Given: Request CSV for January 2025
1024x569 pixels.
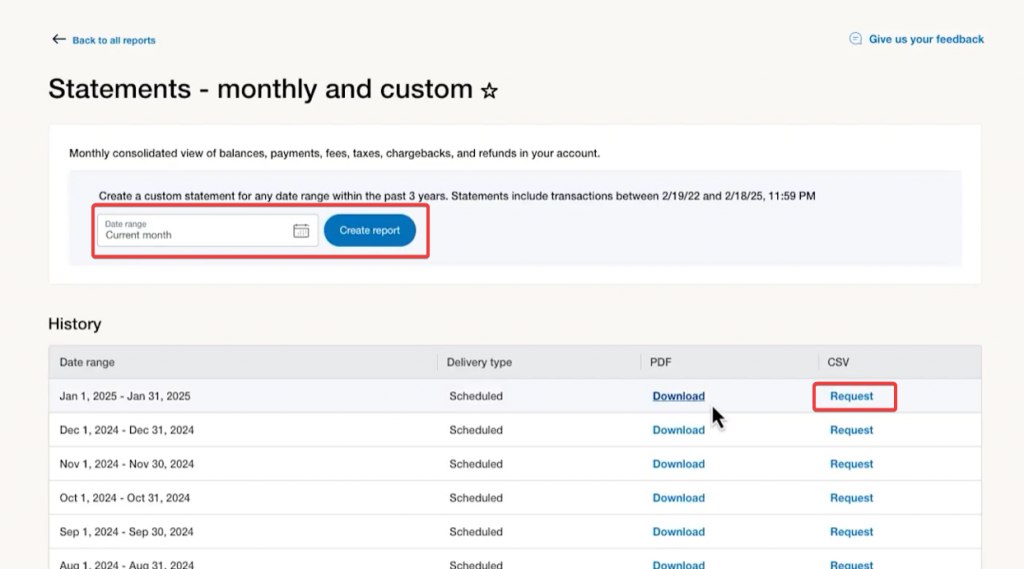Looking at the screenshot, I should (x=851, y=396).
